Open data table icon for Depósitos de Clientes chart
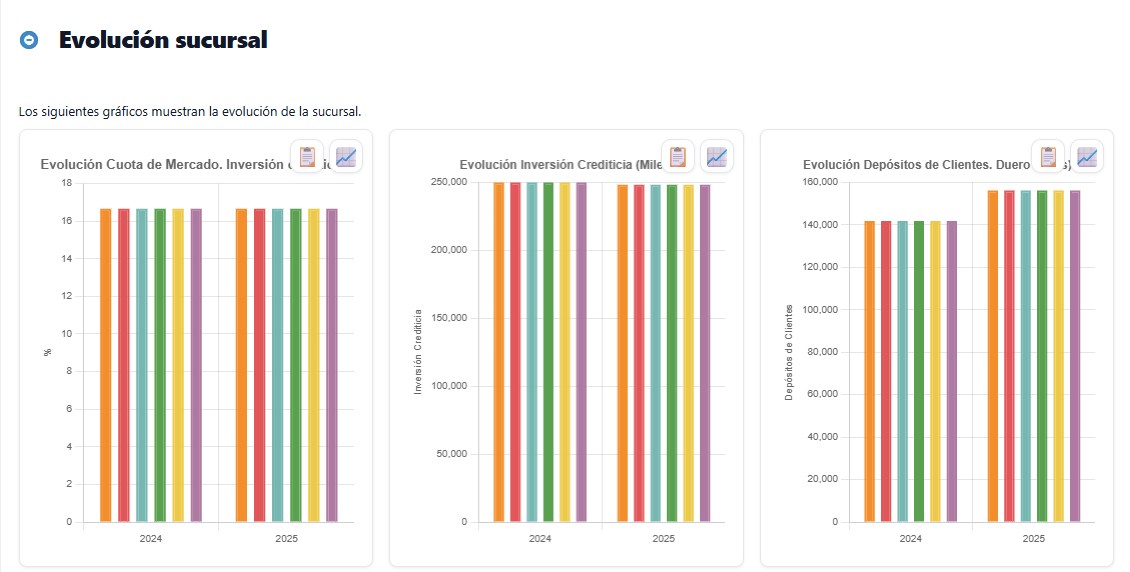1130x572 pixels. coord(1048,156)
